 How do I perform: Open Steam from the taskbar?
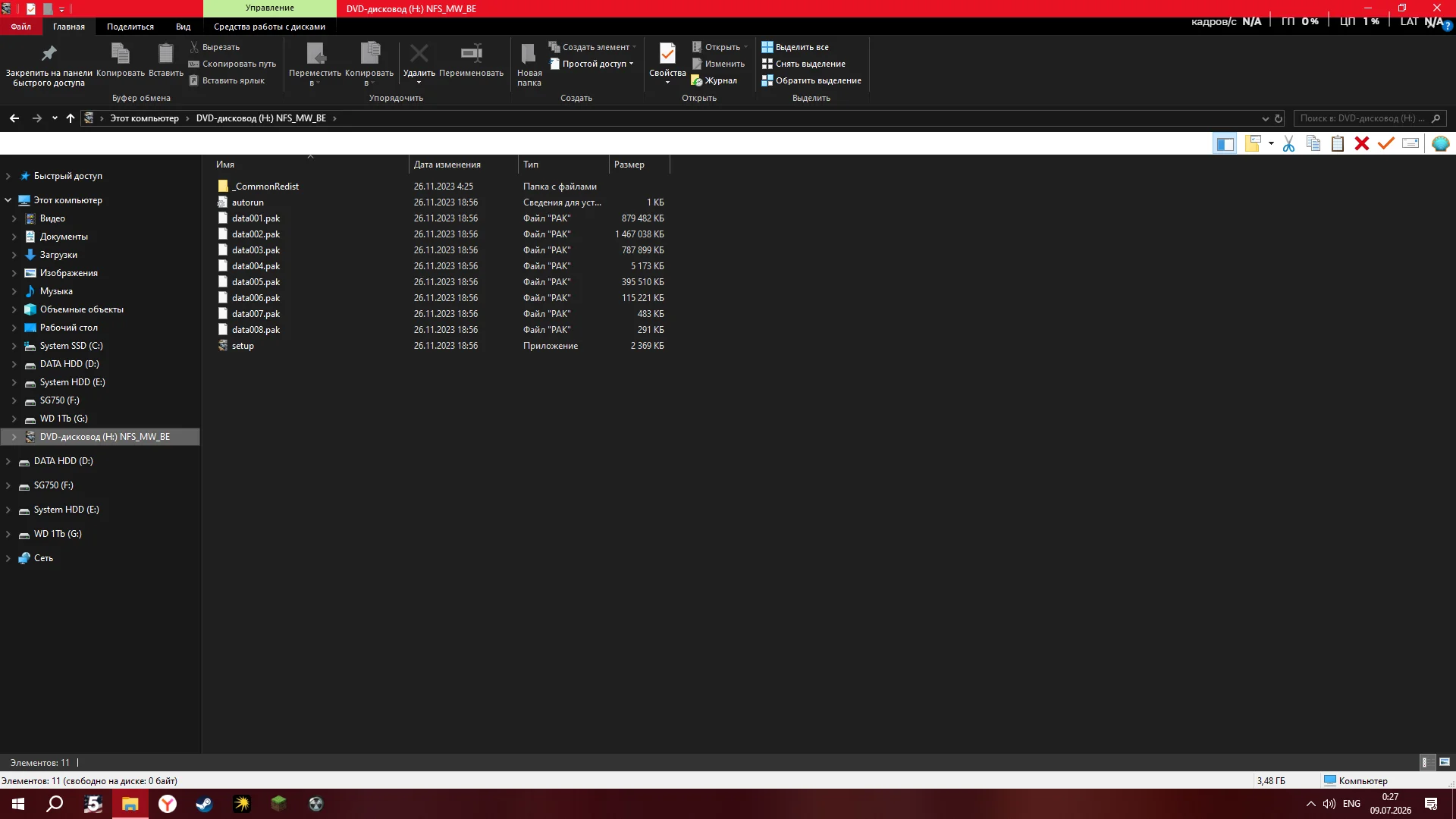tap(204, 804)
